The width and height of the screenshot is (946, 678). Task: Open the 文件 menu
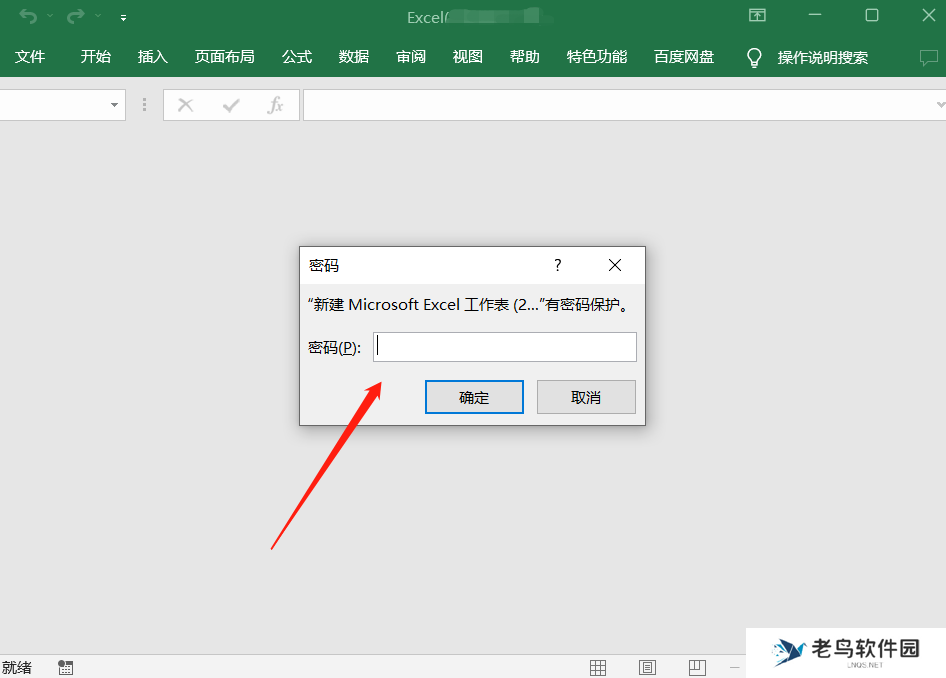(x=31, y=57)
